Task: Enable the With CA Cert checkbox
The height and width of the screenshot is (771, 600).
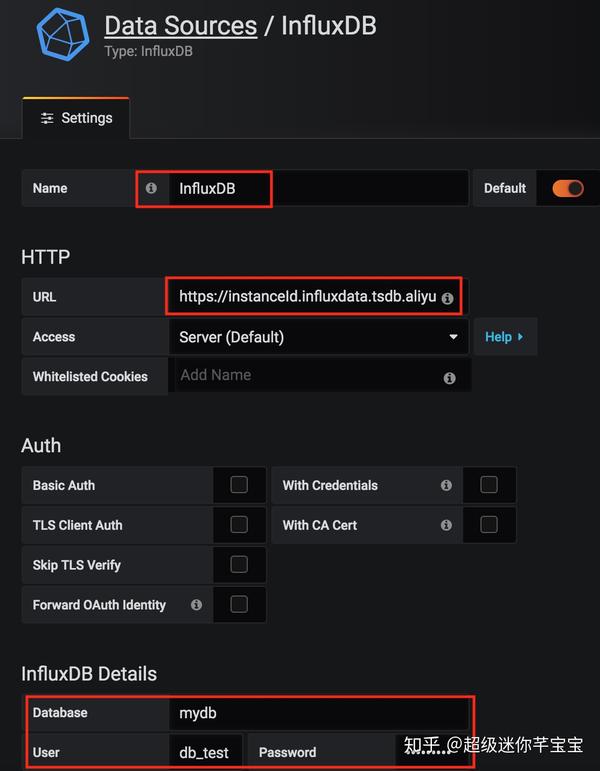Action: click(x=489, y=525)
